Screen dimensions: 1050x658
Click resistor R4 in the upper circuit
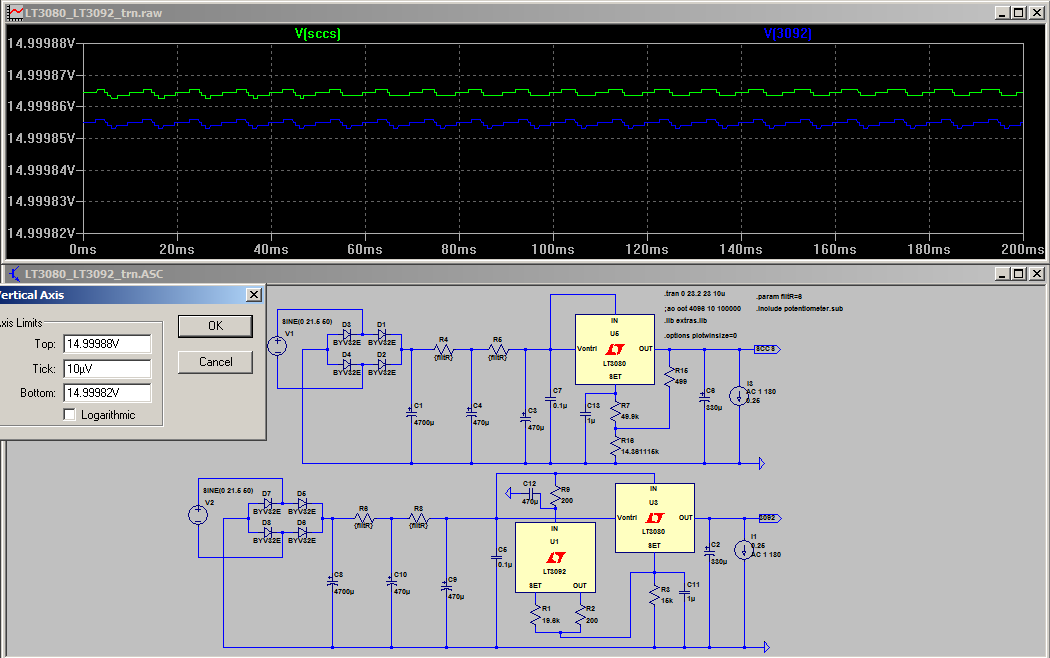443,349
